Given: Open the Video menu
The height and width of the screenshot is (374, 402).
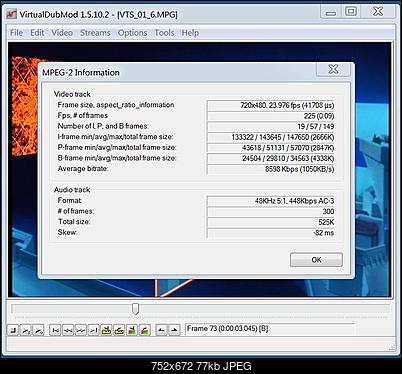Looking at the screenshot, I should pos(62,33).
